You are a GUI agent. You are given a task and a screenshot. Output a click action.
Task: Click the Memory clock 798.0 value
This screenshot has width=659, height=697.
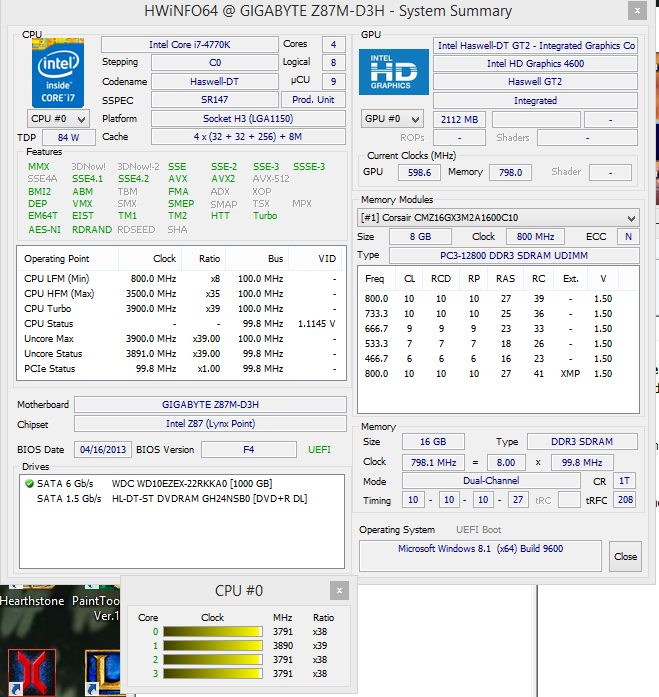coord(510,172)
